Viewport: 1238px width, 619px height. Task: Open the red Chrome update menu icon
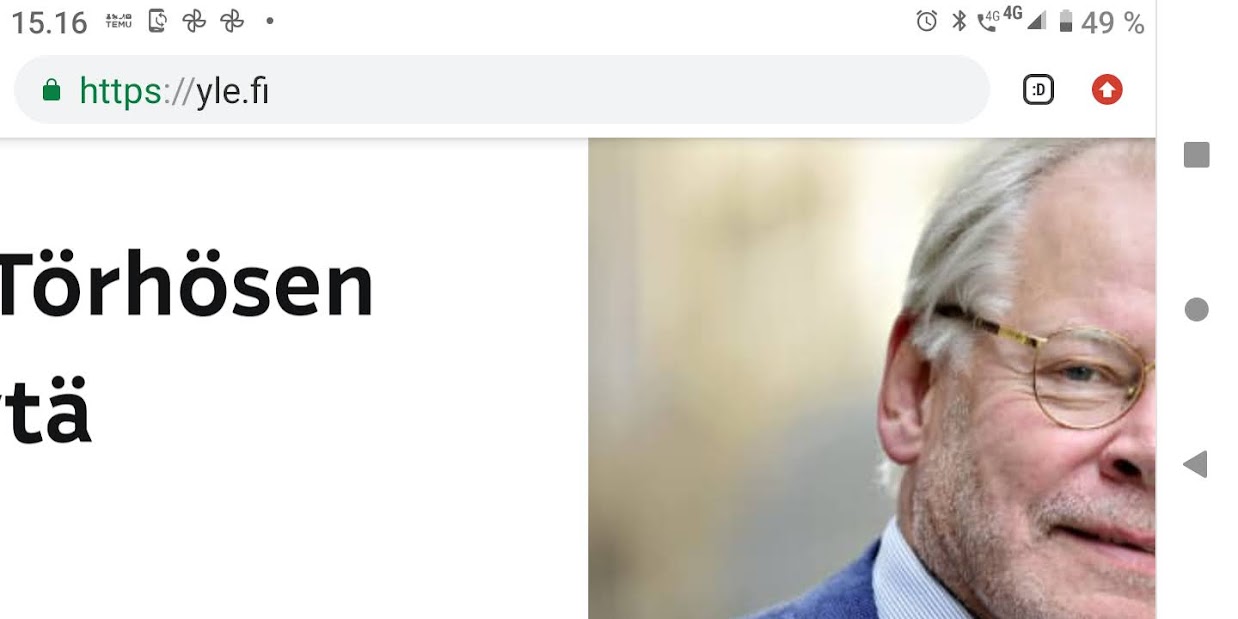pos(1106,90)
